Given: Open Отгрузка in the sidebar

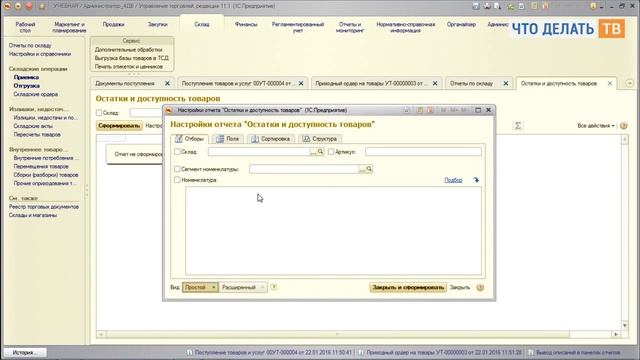Looking at the screenshot, I should click(x=27, y=86).
